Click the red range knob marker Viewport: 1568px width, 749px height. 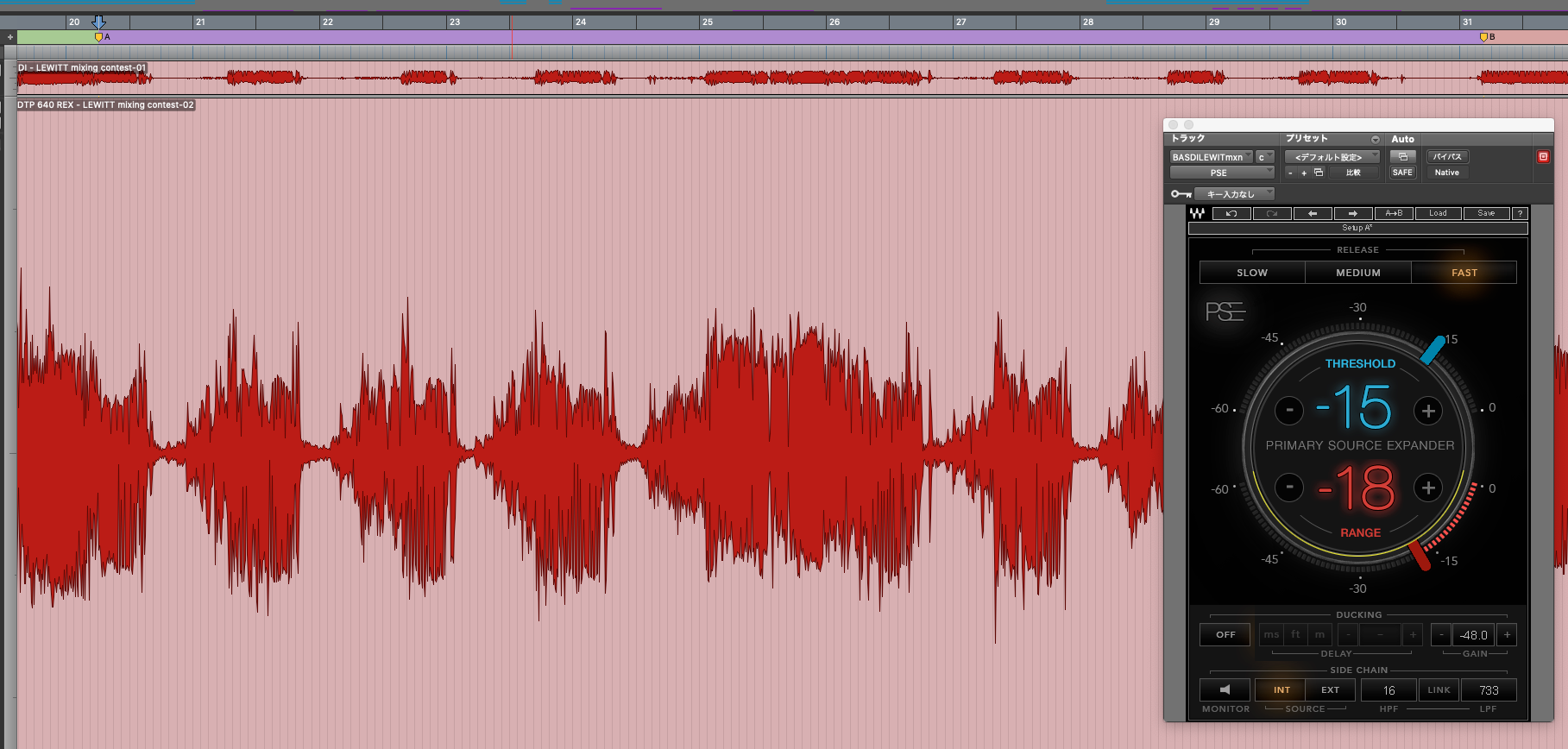[x=1420, y=556]
